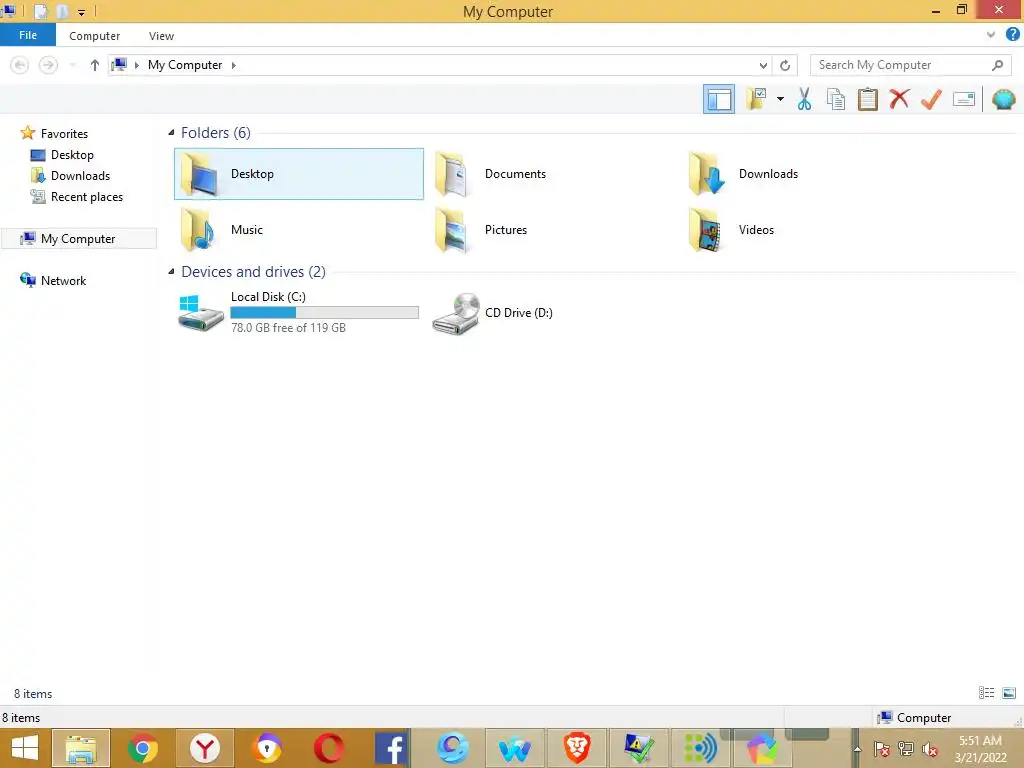Viewport: 1024px width, 768px height.
Task: Launch Opera from the taskbar
Action: point(328,748)
